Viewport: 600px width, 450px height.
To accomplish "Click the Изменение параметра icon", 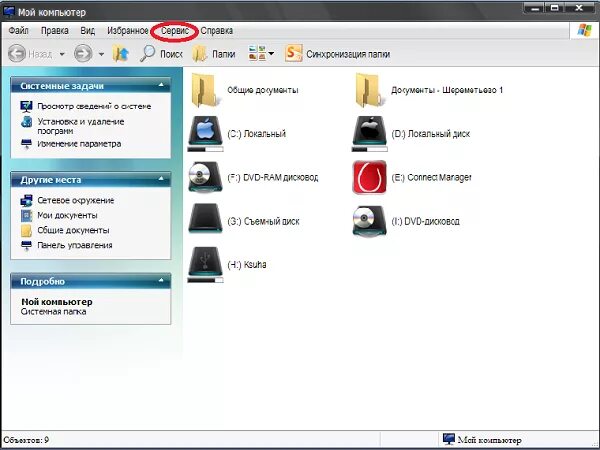I will [26, 144].
